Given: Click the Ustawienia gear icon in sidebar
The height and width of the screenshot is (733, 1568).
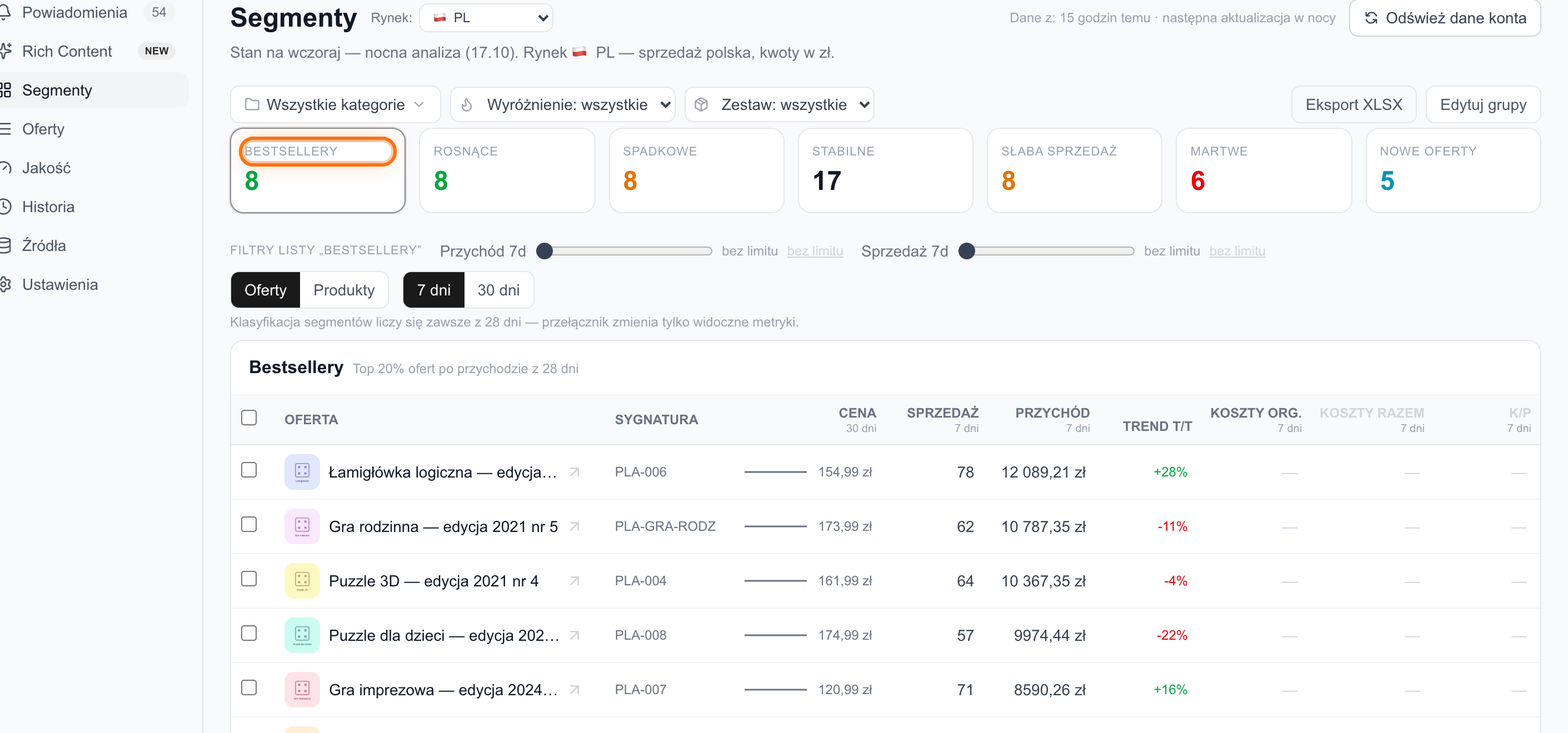Looking at the screenshot, I should tap(6, 285).
